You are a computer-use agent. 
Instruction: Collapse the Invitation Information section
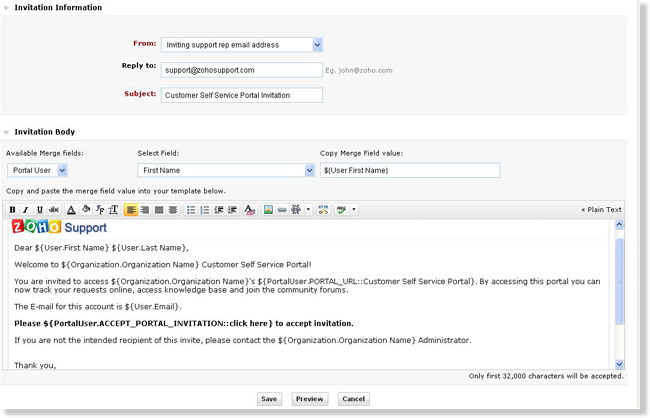(6, 7)
